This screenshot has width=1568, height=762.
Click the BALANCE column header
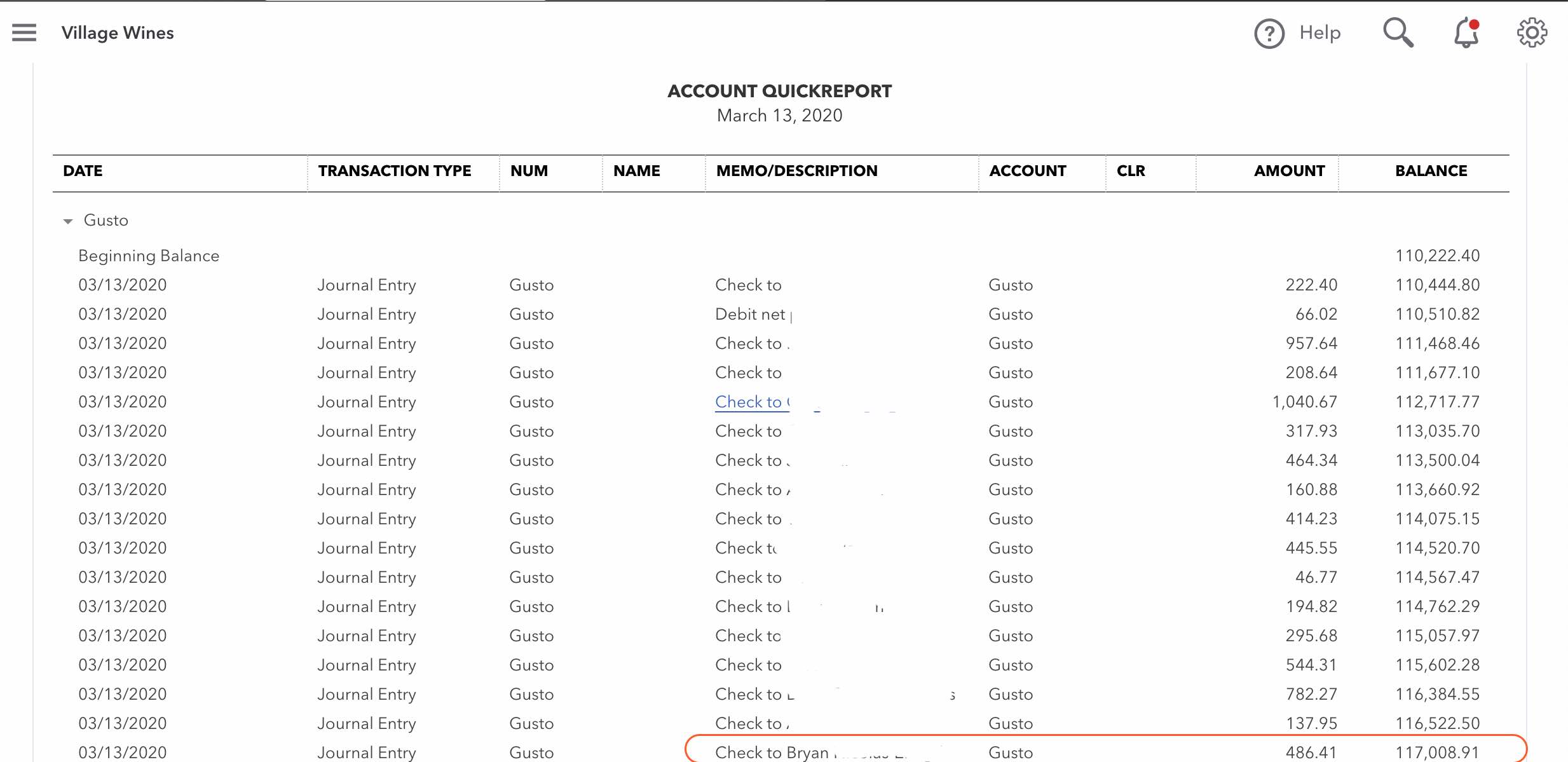1431,171
